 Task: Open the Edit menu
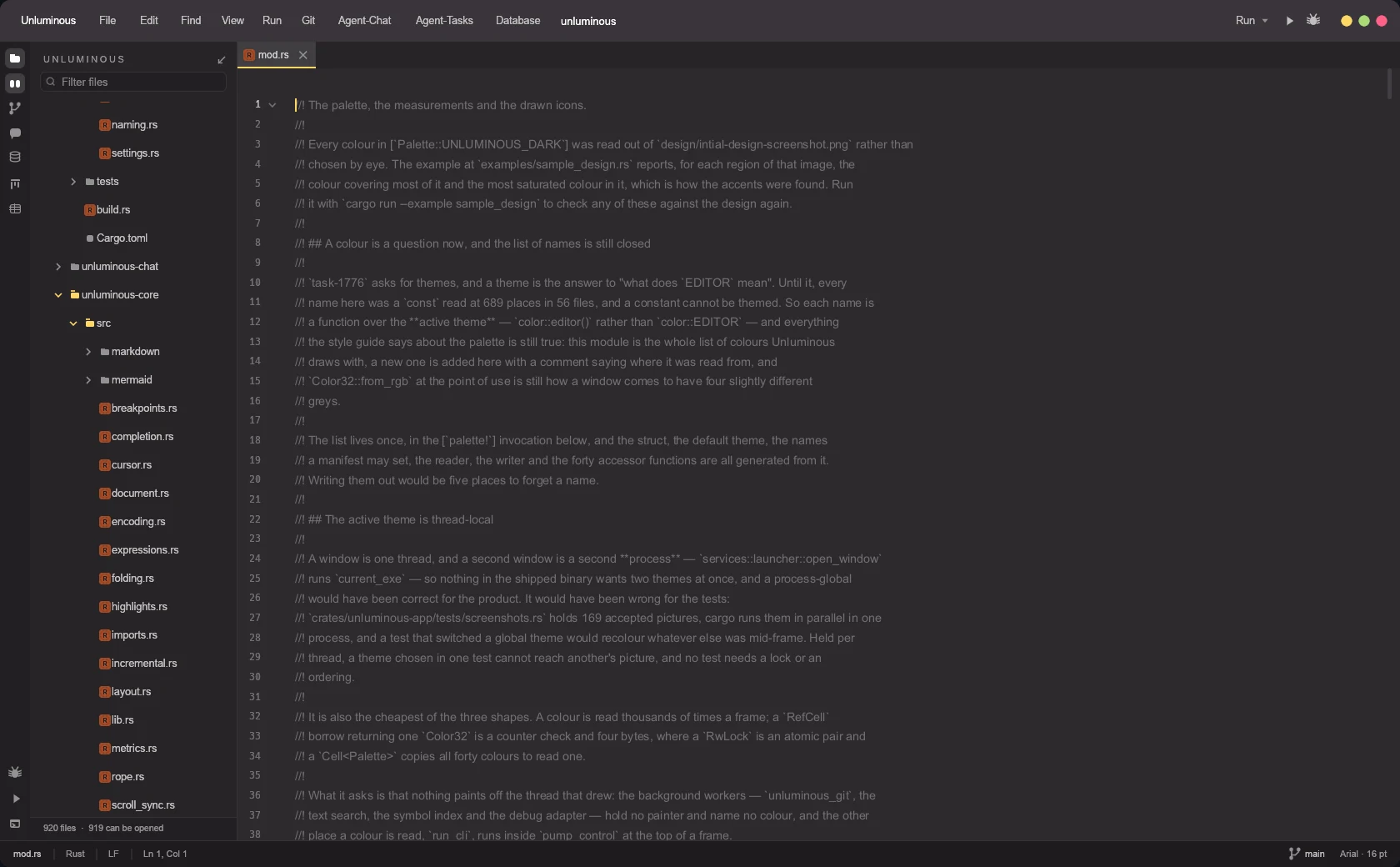(149, 21)
